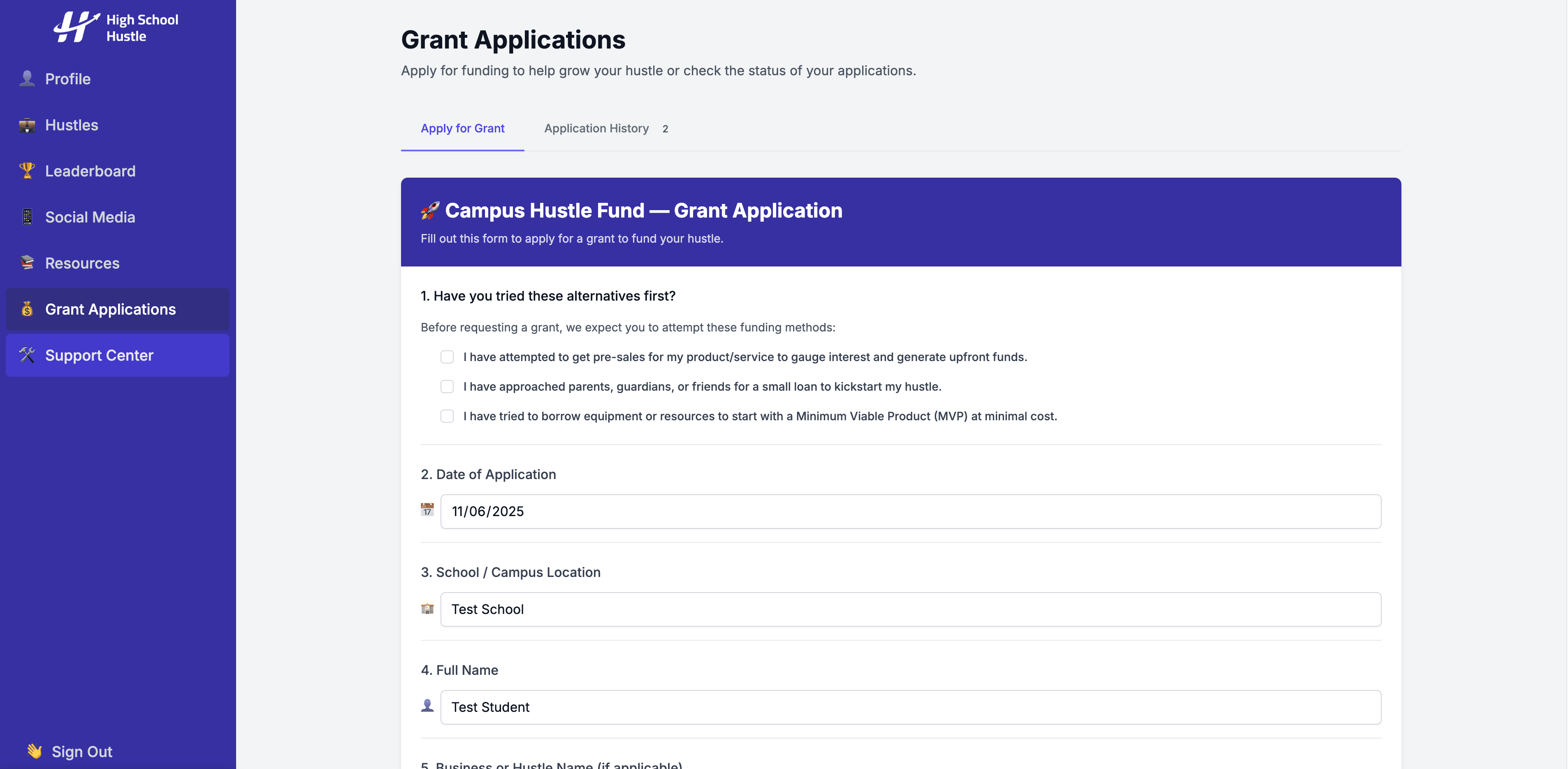Open Hustles via the briefcase icon
This screenshot has width=1568, height=769.
click(27, 125)
